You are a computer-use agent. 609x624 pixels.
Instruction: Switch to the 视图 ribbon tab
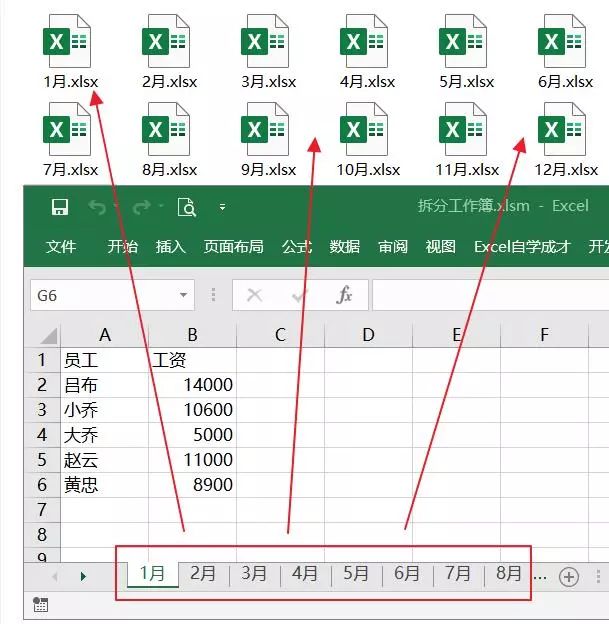441,247
